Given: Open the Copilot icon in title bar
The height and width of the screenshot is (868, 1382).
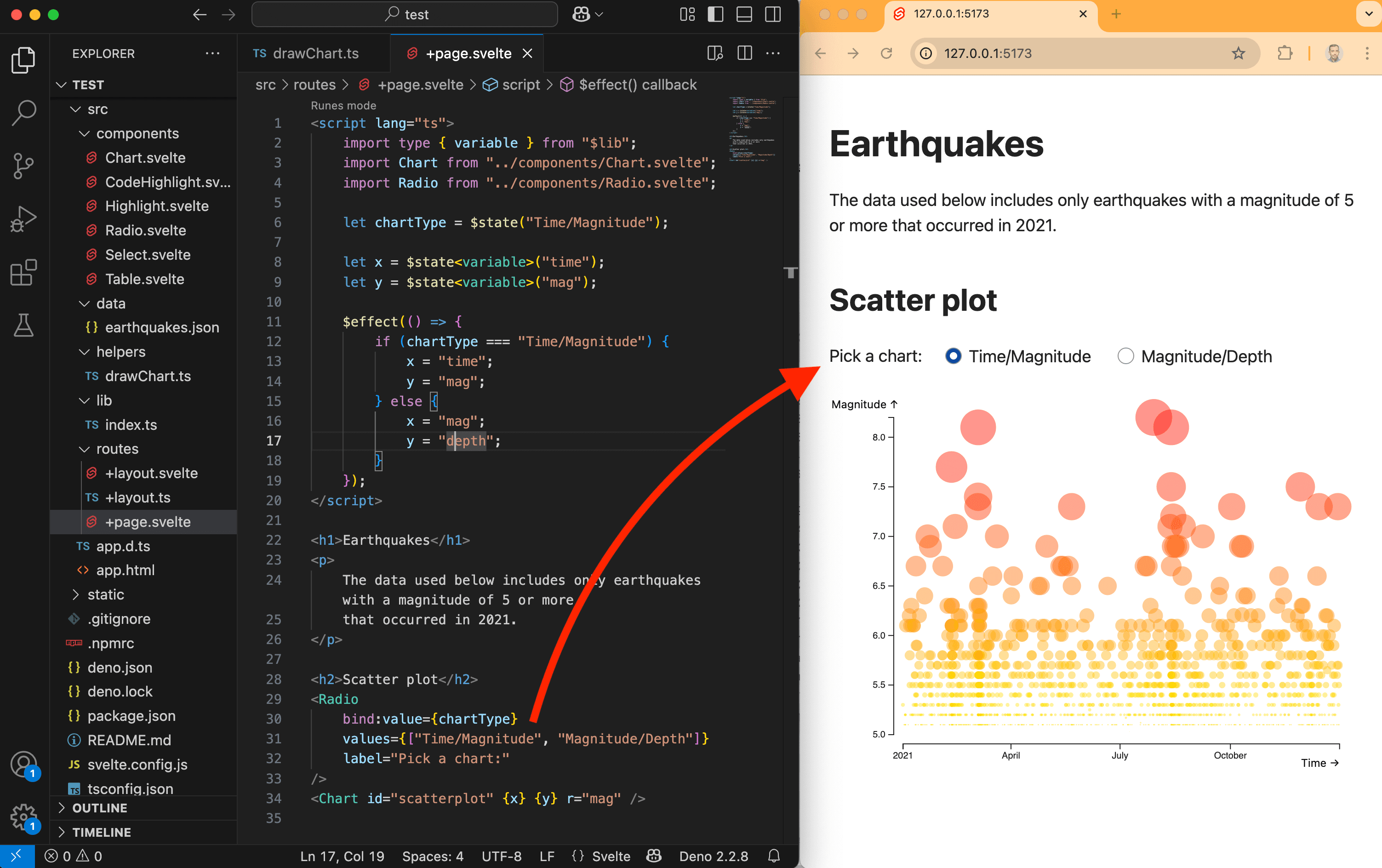Looking at the screenshot, I should [x=581, y=14].
